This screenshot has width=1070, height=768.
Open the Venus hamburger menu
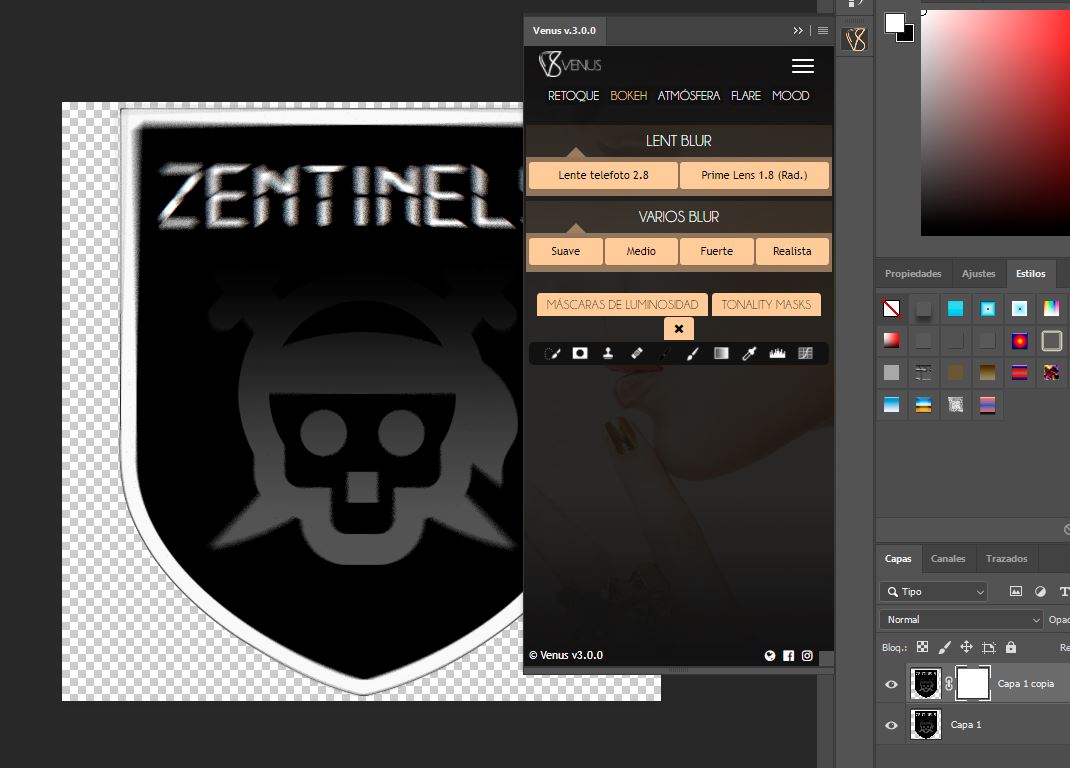(802, 66)
